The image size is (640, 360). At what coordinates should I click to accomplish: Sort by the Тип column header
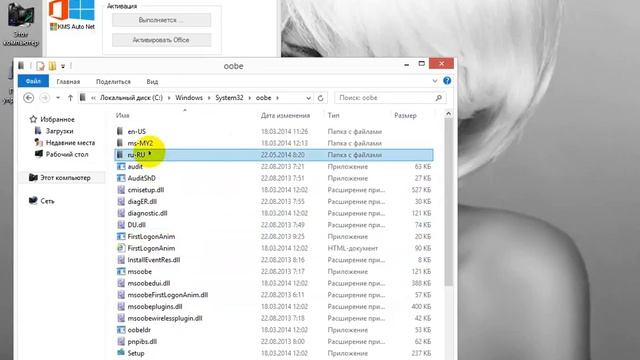click(x=333, y=116)
